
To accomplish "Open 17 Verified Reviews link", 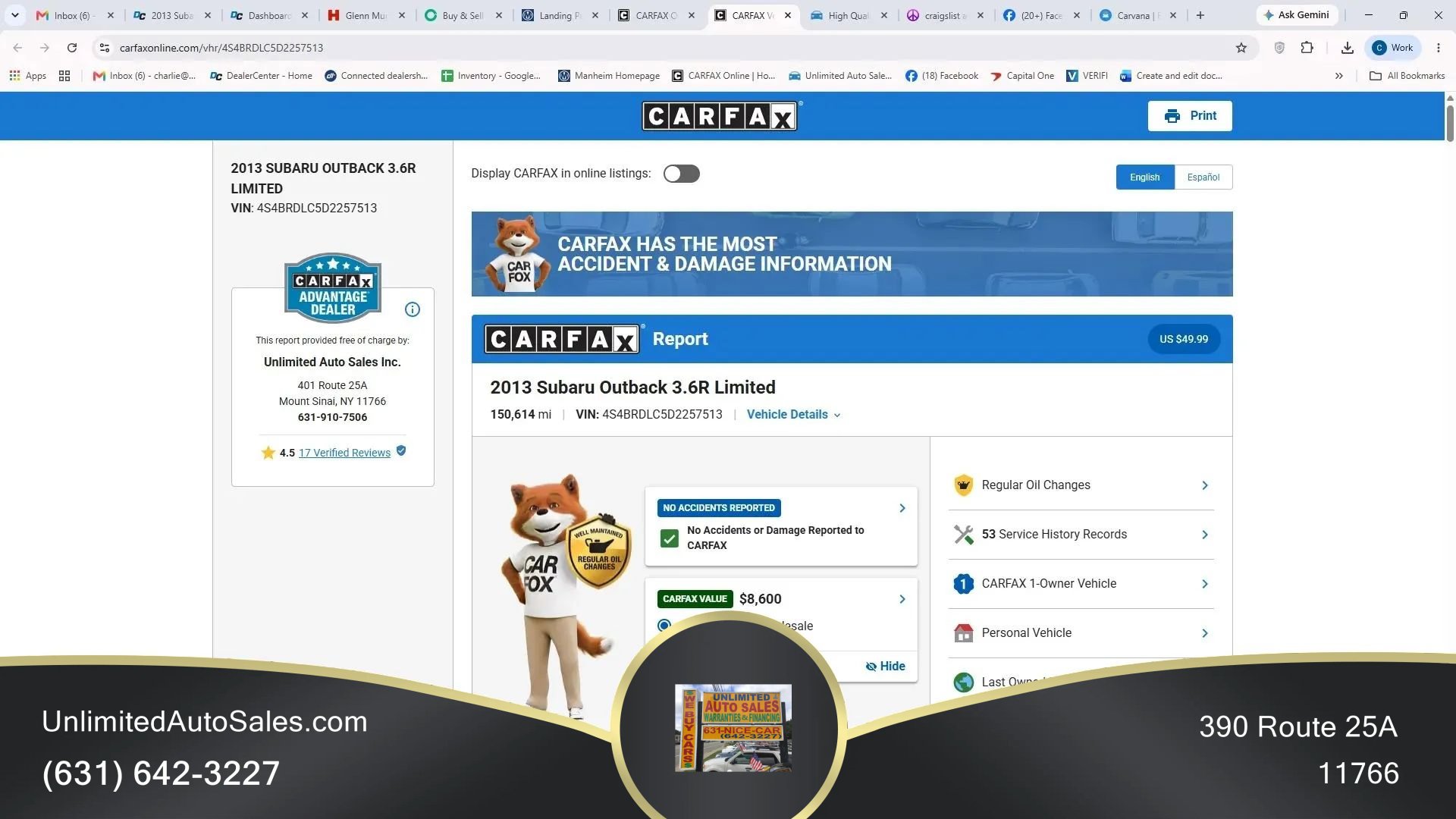I will (x=344, y=453).
